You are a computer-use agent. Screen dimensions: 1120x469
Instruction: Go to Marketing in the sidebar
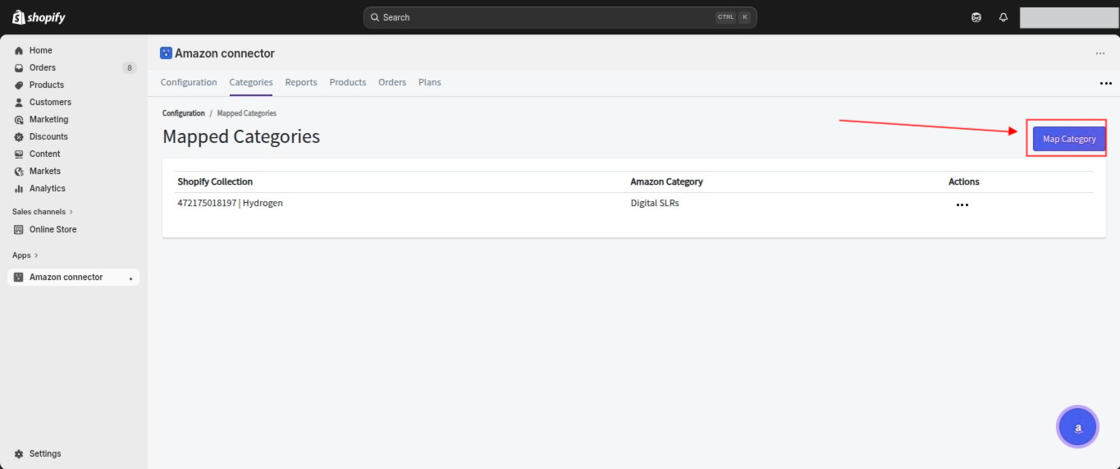tap(49, 119)
